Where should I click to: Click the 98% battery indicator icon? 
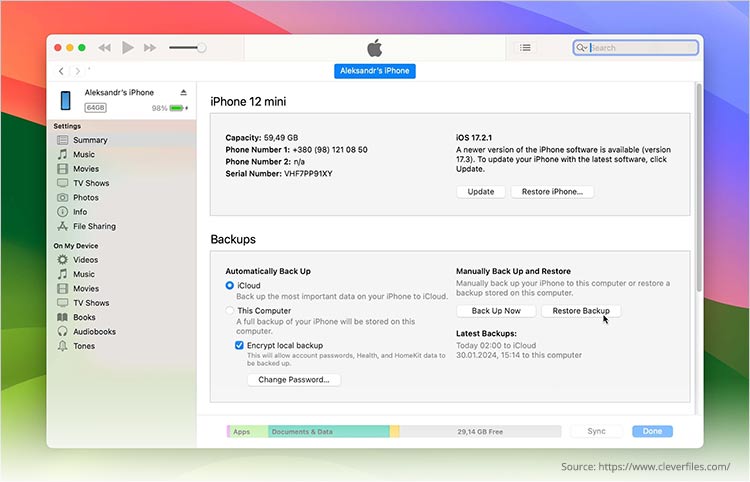point(176,108)
